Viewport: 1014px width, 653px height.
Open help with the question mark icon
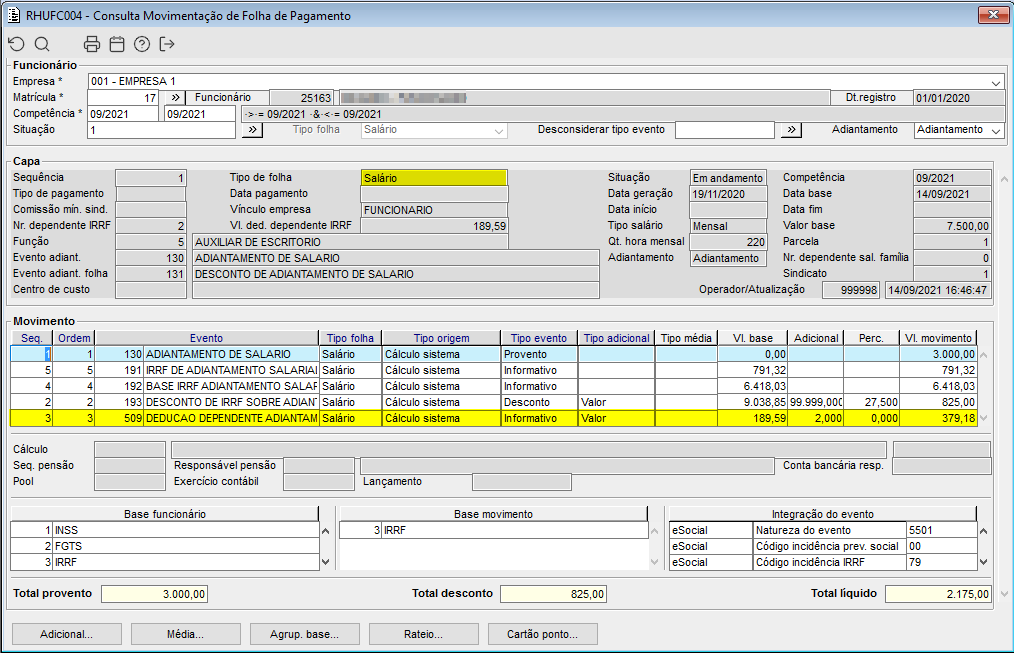(142, 44)
